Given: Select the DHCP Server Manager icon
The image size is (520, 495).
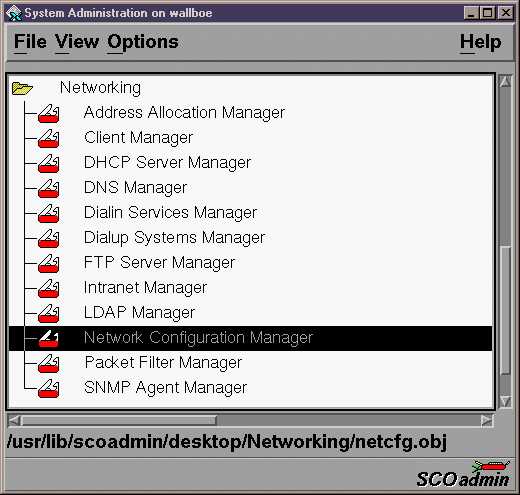Looking at the screenshot, I should tap(49, 163).
